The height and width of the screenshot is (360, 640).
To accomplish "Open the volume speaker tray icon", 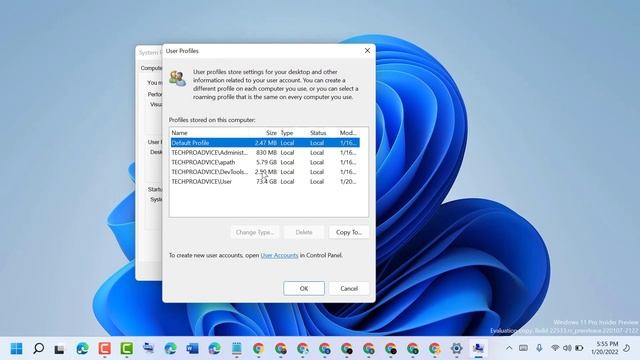I will point(567,348).
